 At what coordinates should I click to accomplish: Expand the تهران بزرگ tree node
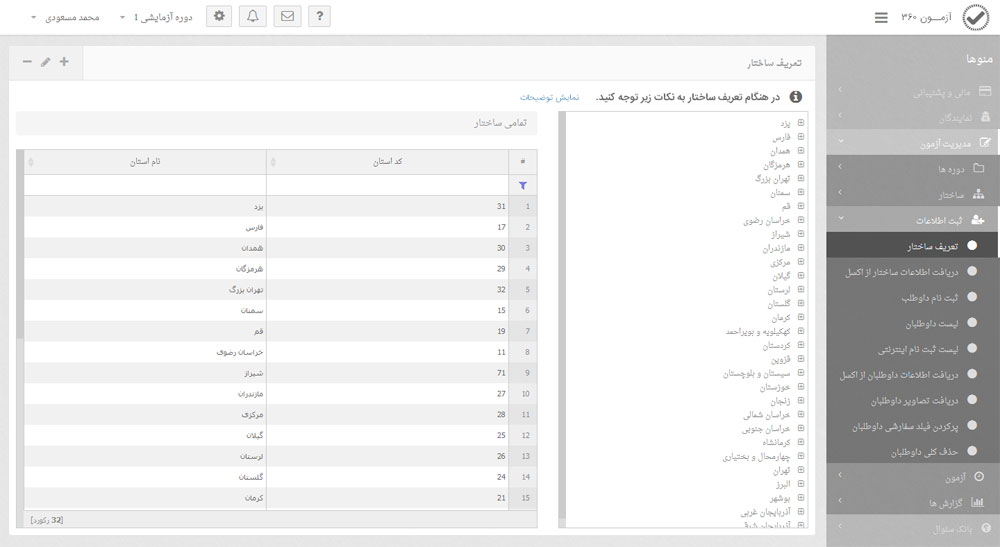(801, 178)
